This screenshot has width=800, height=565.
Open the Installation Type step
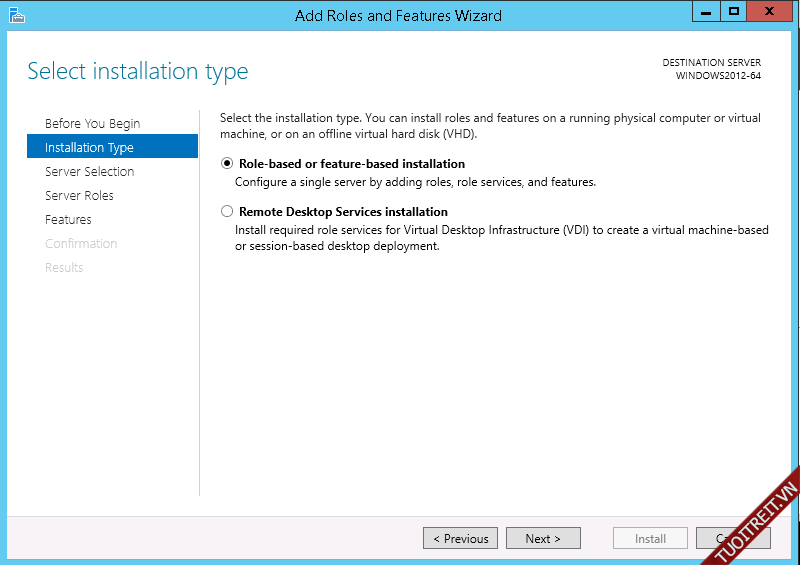(89, 147)
